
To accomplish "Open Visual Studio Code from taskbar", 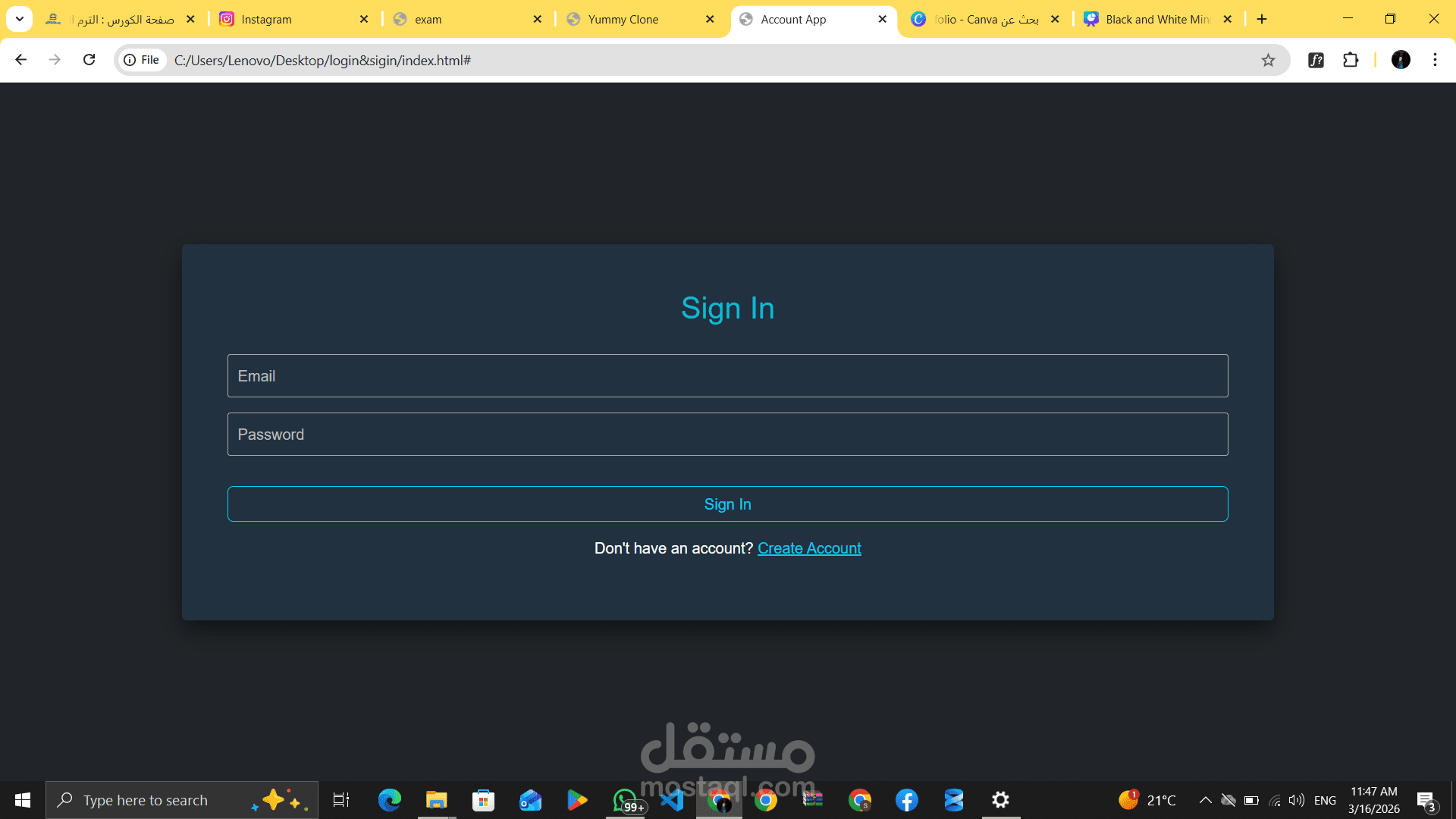I will pyautogui.click(x=672, y=800).
